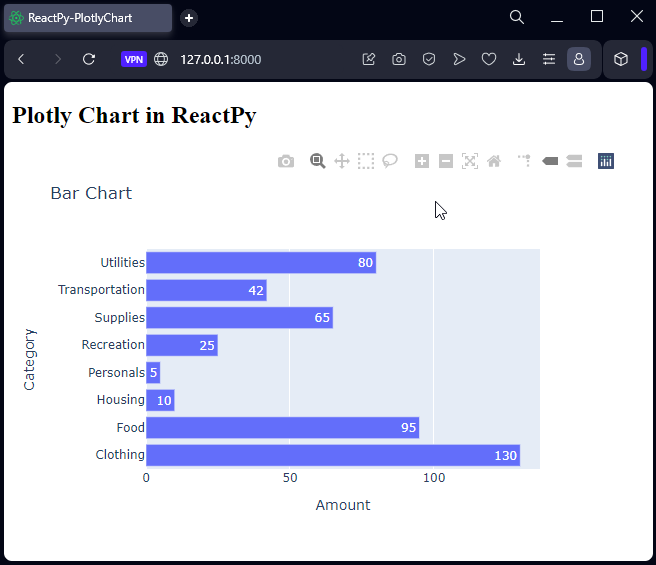Show closest data on hover
Viewport: 656px width, 565px height.
(x=550, y=161)
